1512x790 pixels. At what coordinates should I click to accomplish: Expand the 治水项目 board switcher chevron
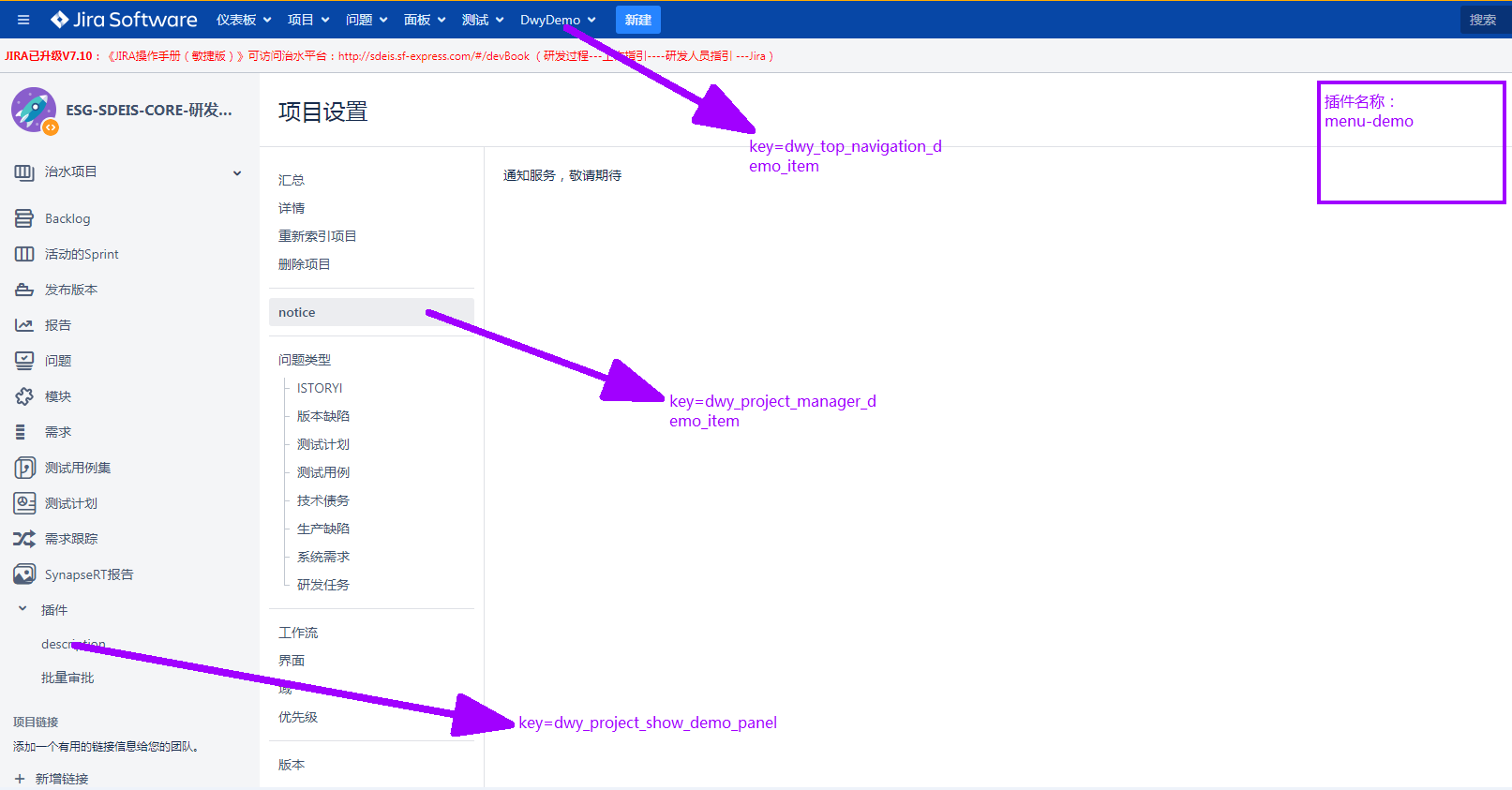tap(237, 172)
